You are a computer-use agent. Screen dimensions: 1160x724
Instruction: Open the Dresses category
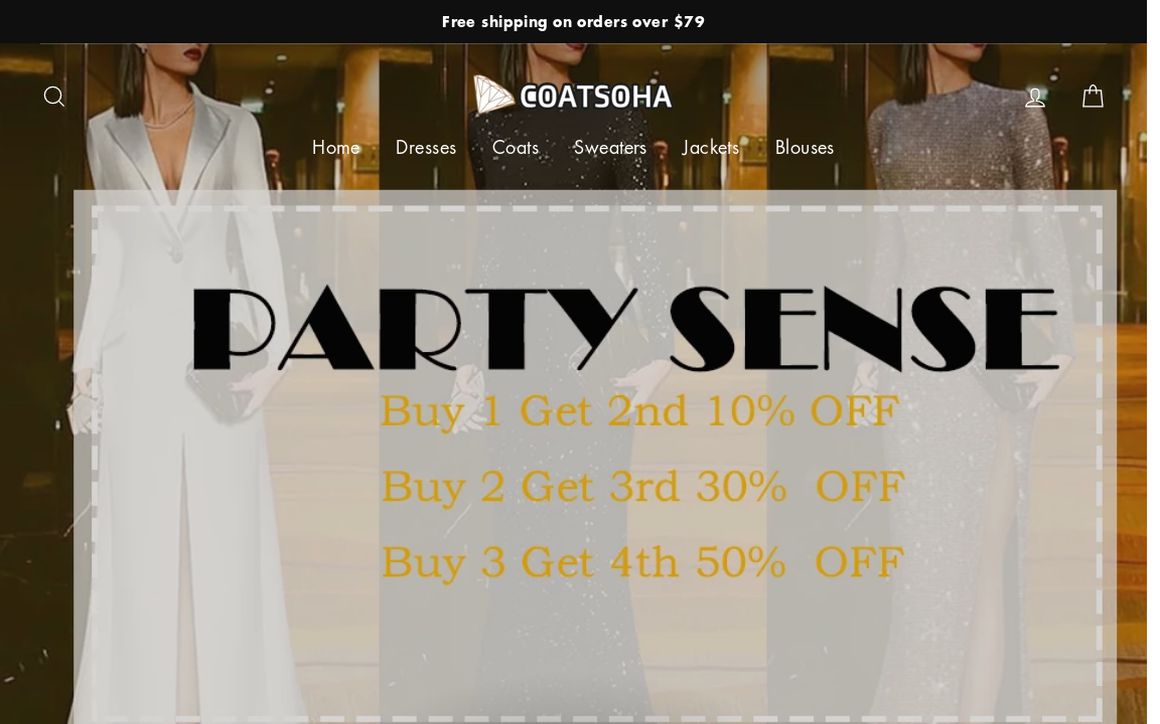click(425, 147)
